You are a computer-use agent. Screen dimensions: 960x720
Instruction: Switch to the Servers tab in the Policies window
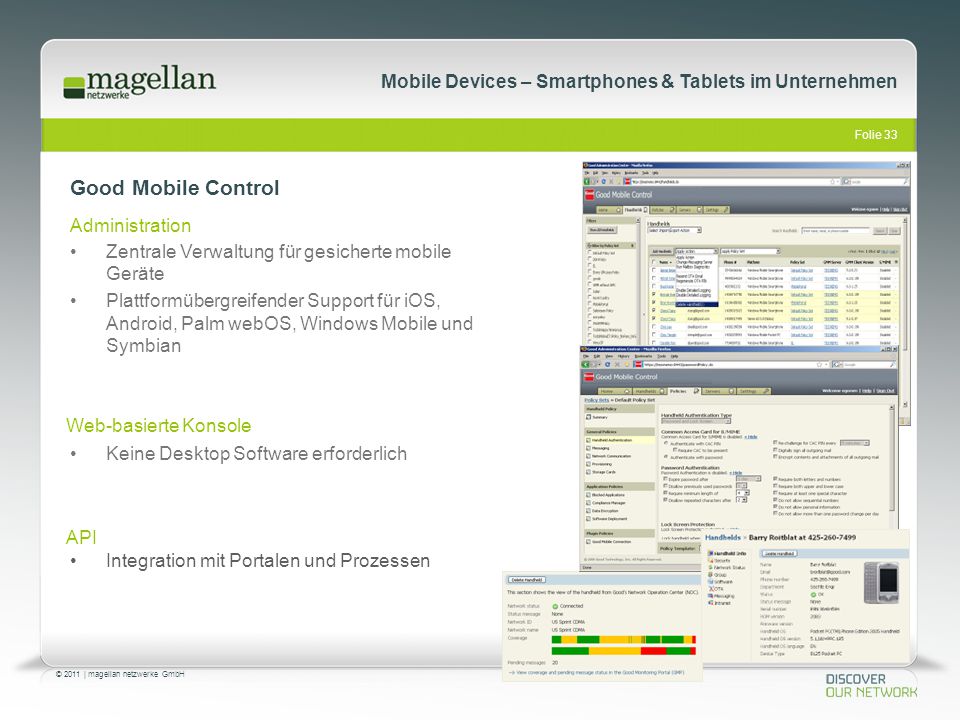(718, 391)
